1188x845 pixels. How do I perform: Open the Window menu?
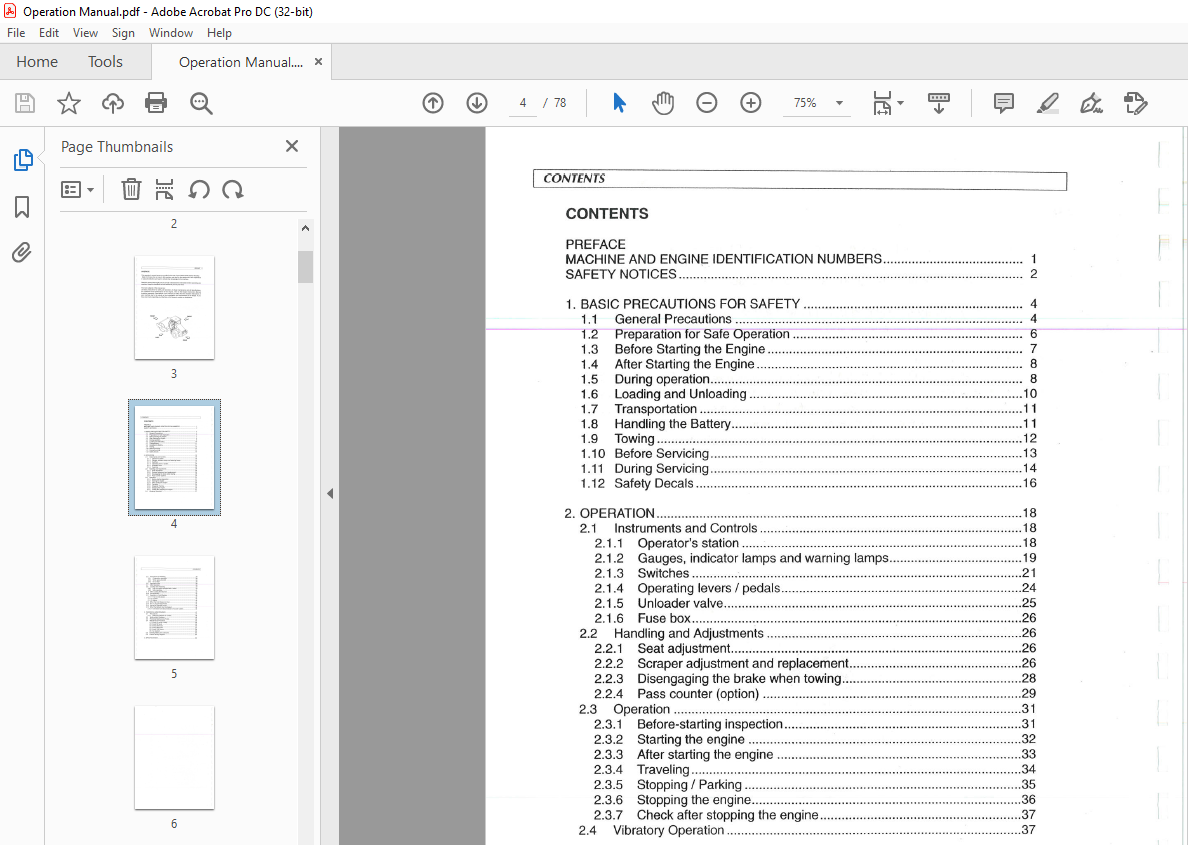[170, 33]
